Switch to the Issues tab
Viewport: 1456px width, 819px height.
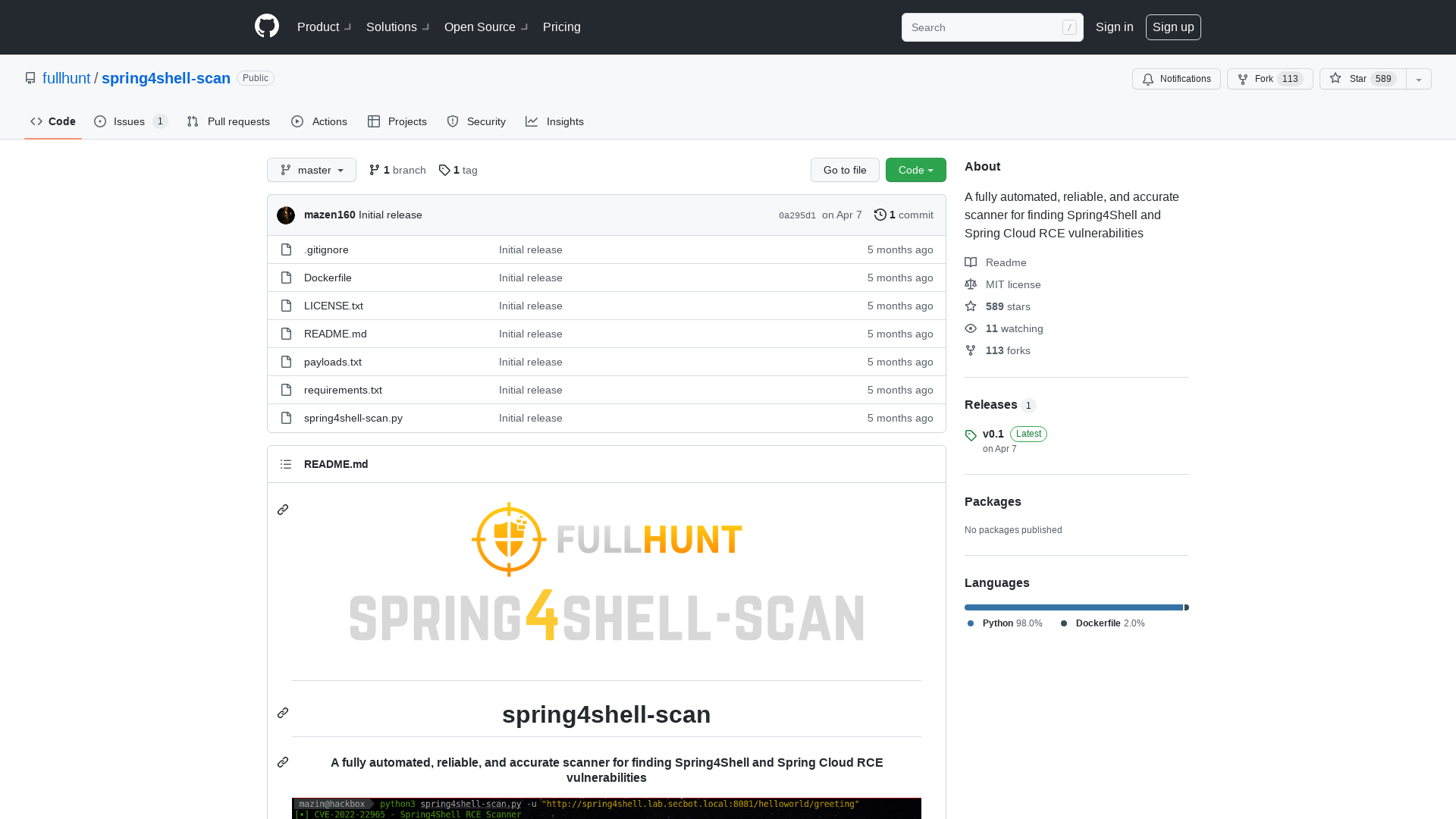pyautogui.click(x=131, y=121)
